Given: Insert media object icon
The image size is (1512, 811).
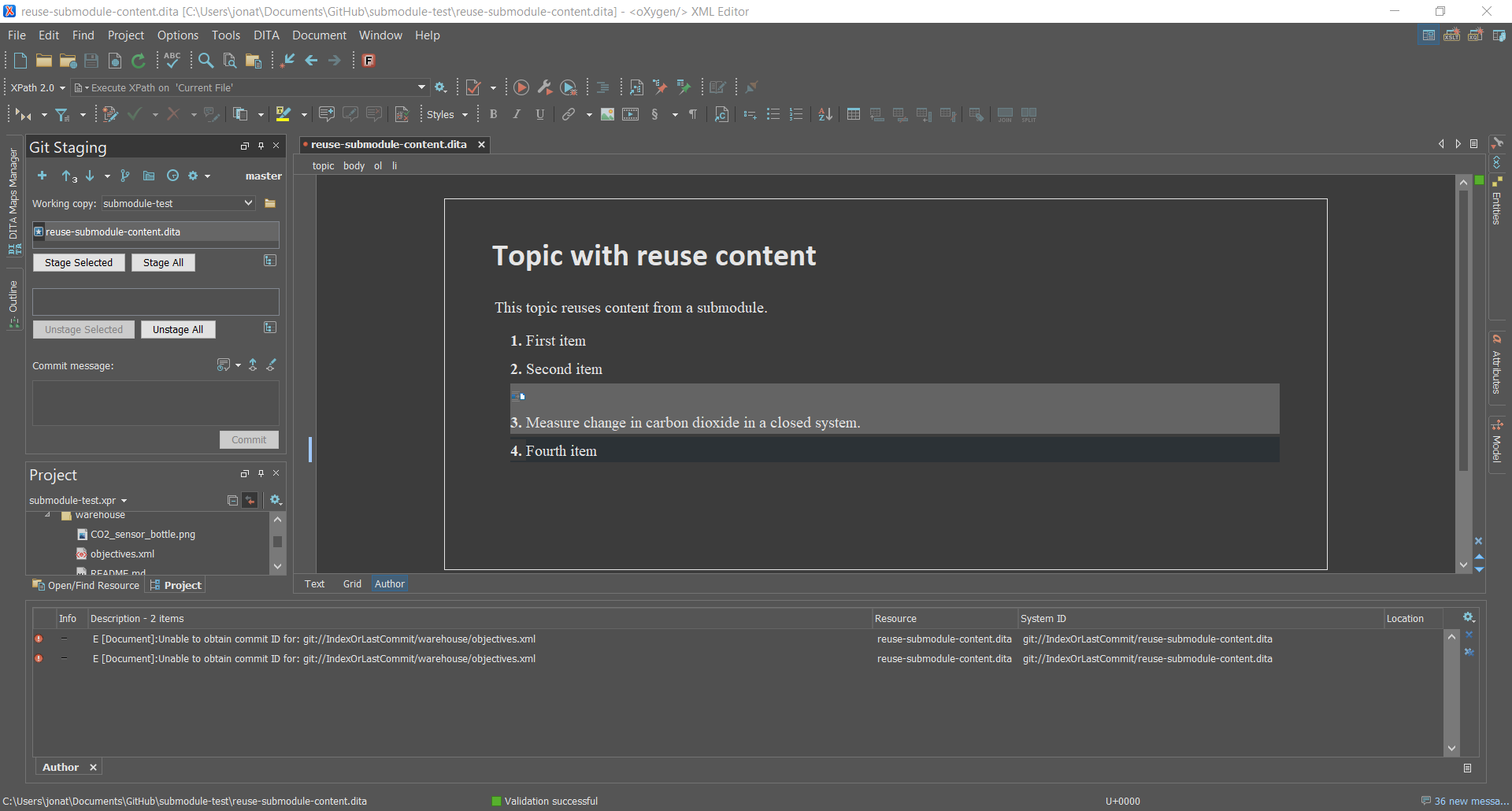Looking at the screenshot, I should (x=631, y=114).
